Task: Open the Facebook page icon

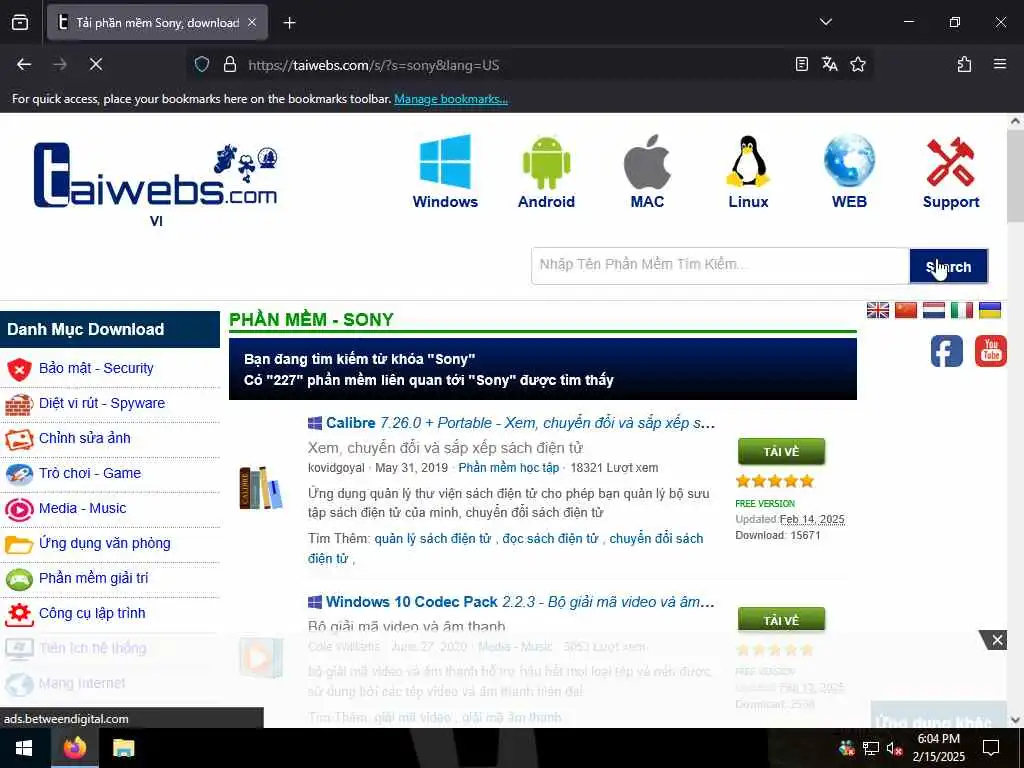Action: tap(946, 351)
